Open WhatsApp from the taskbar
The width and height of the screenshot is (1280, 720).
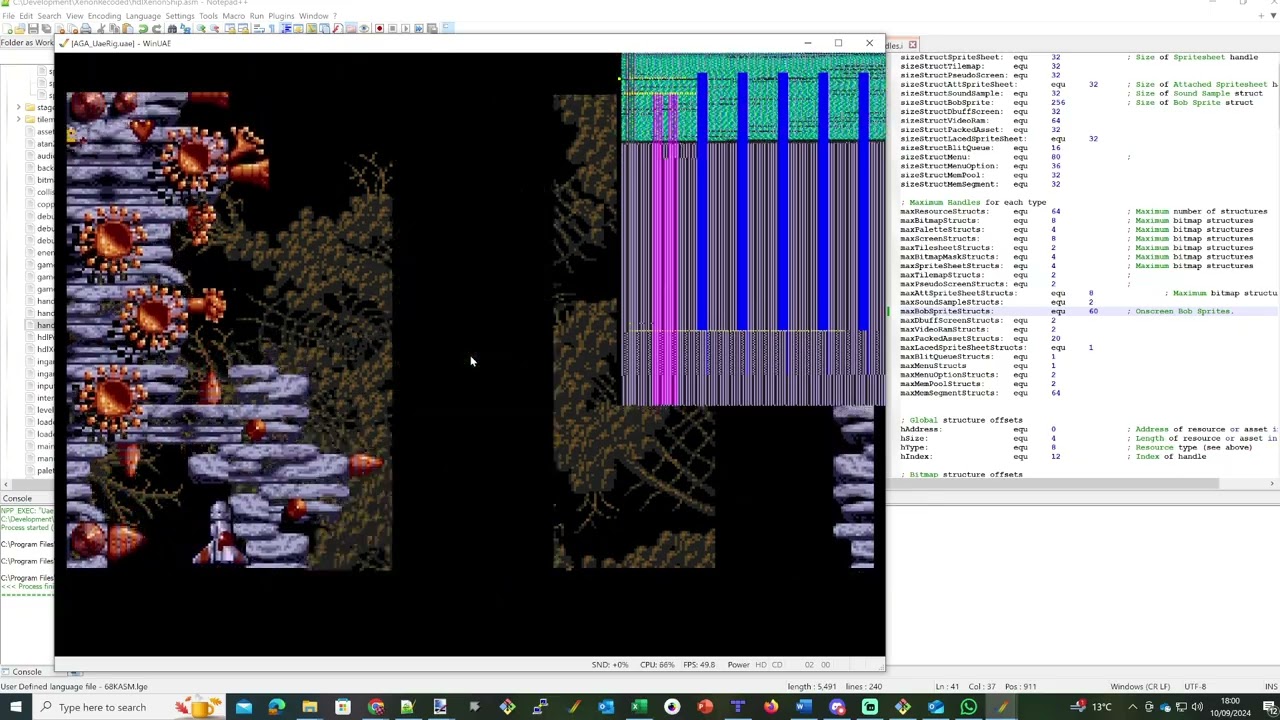coord(969,707)
